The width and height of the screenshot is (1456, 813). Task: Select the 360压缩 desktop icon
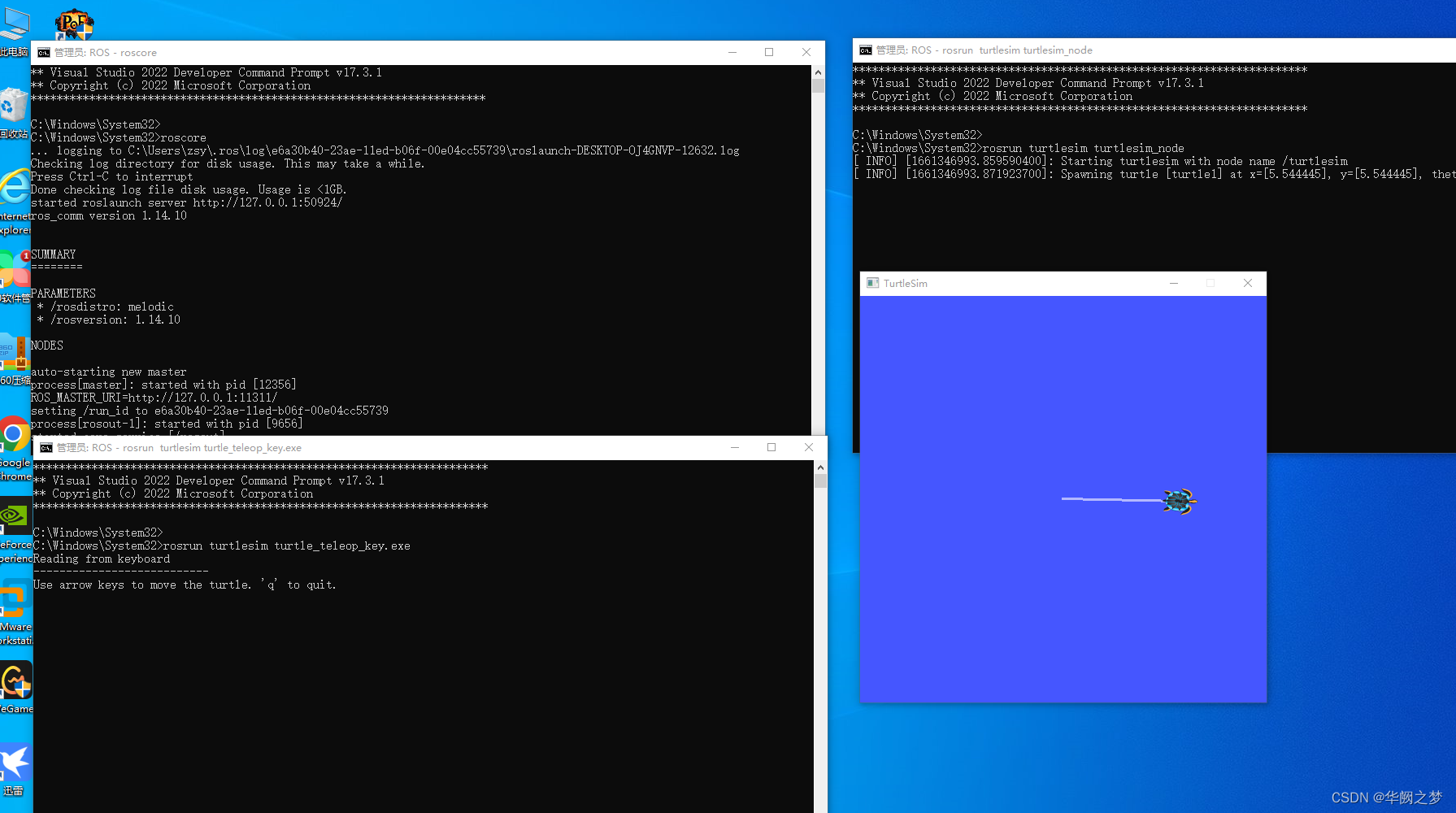(x=15, y=359)
